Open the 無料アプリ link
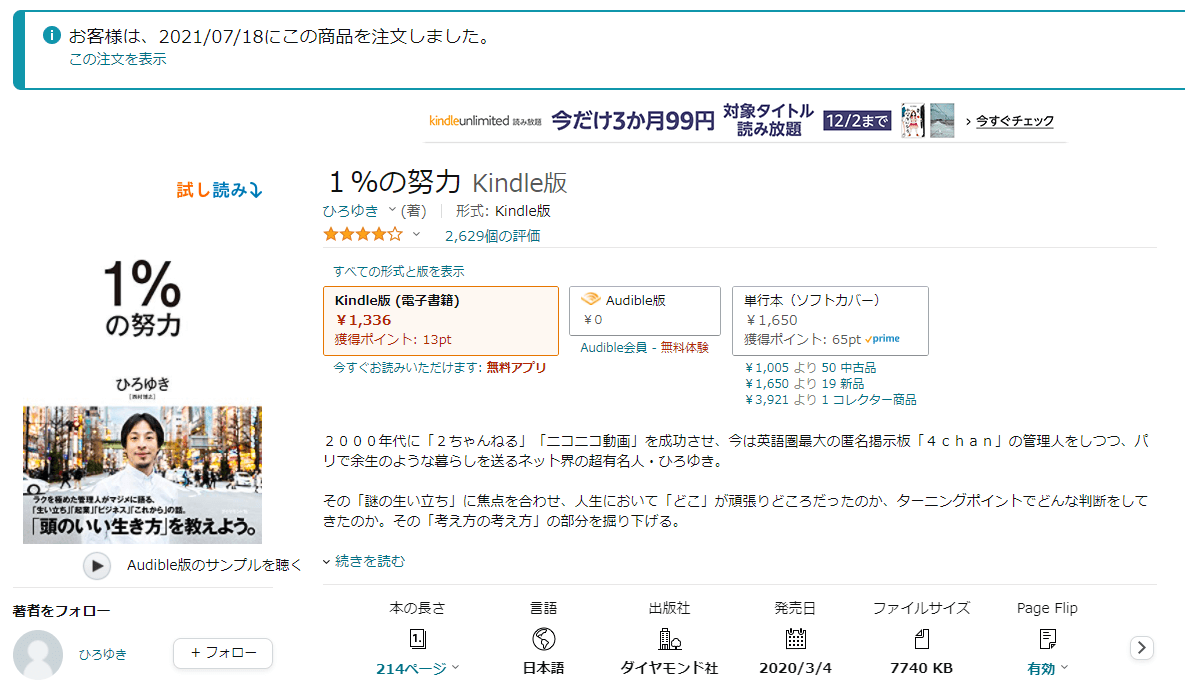This screenshot has width=1185, height=694. (516, 367)
